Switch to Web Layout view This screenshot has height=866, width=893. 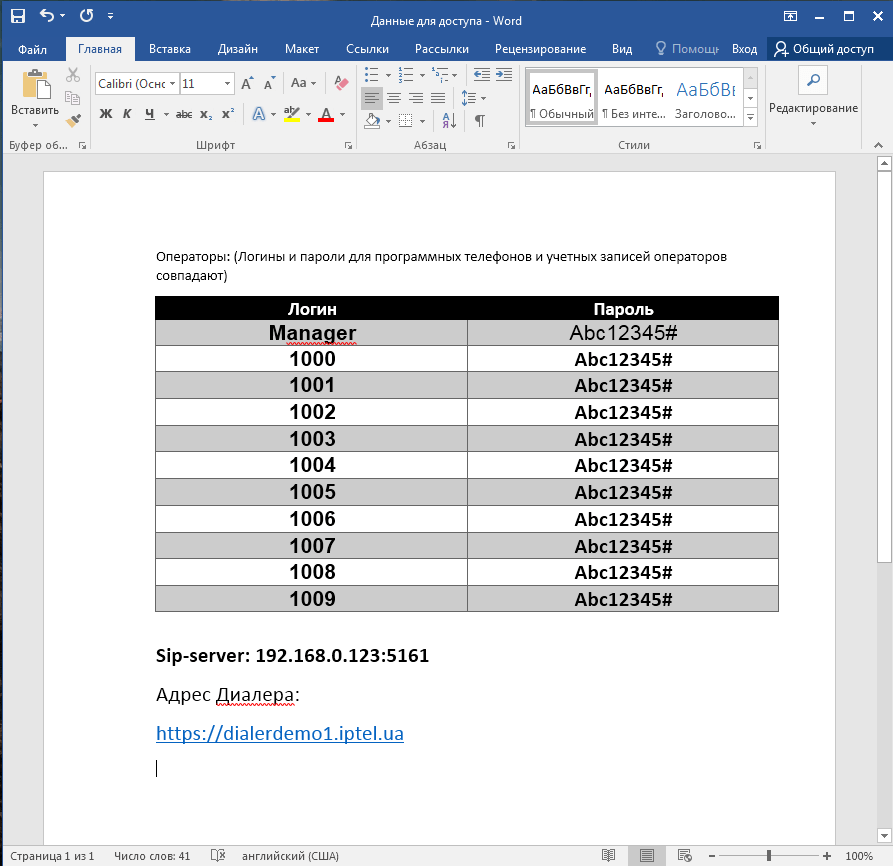point(685,855)
